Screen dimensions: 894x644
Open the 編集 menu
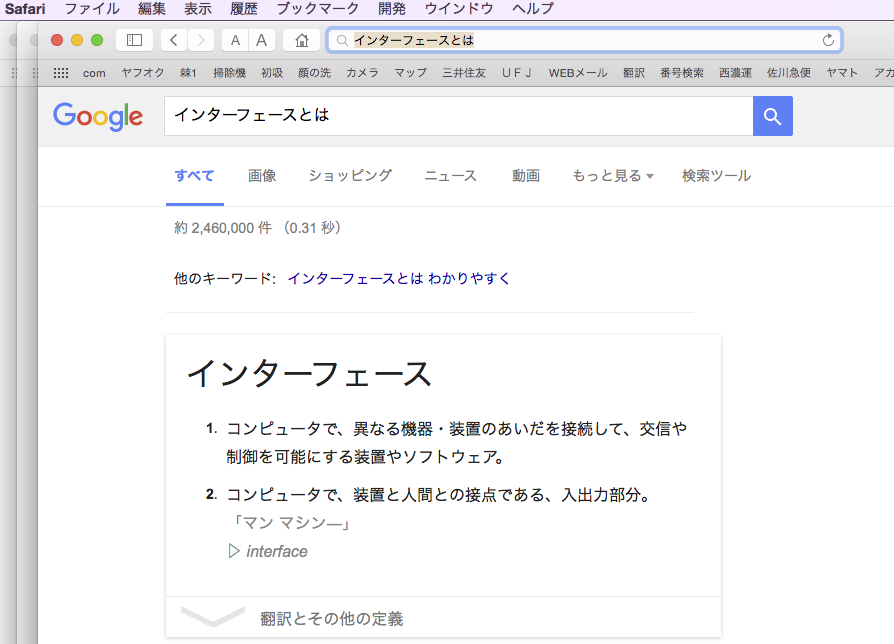(x=152, y=9)
